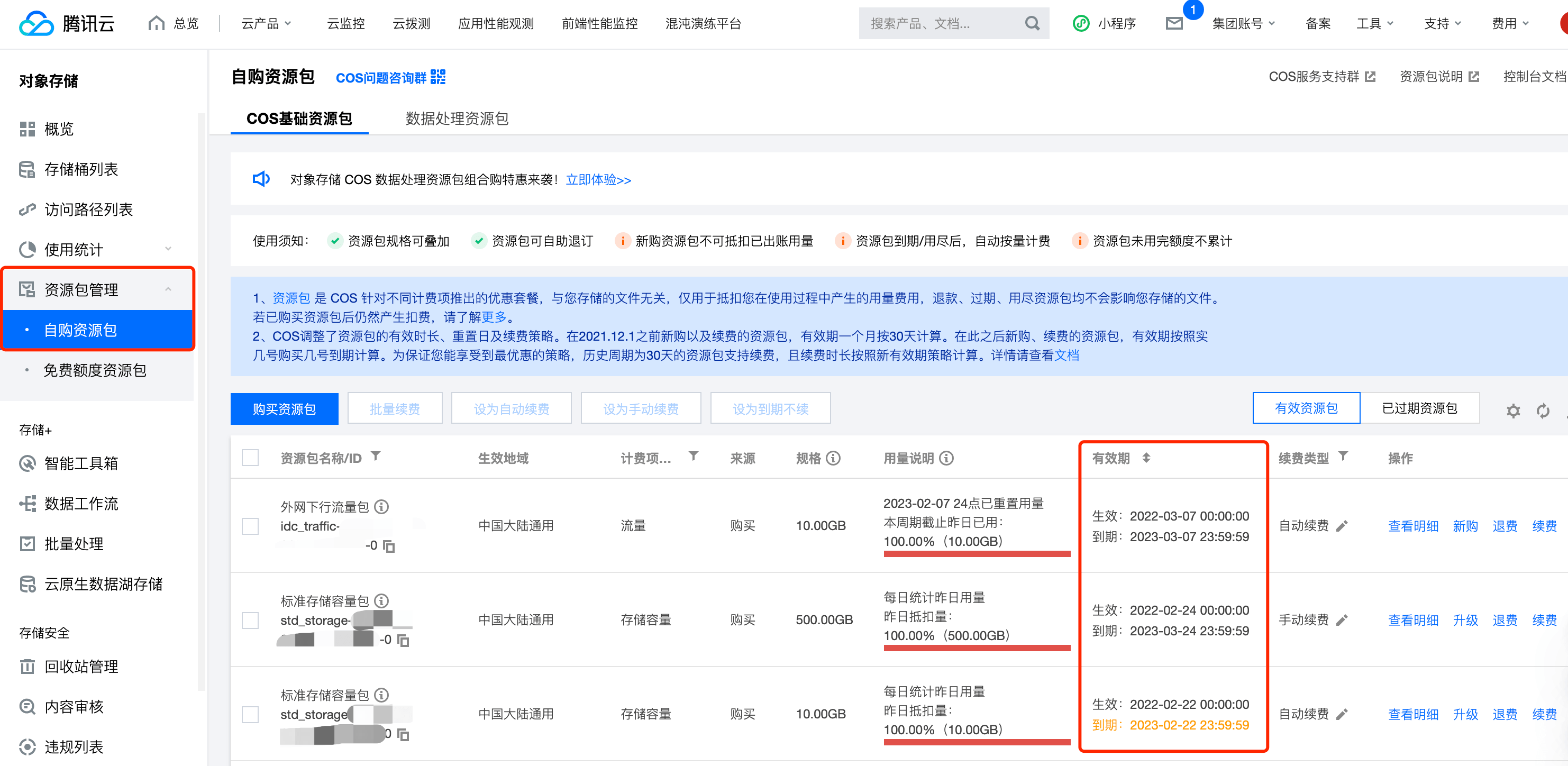Viewport: 1568px width, 766px height.
Task: Open the 支持 dropdown
Action: 1442,24
